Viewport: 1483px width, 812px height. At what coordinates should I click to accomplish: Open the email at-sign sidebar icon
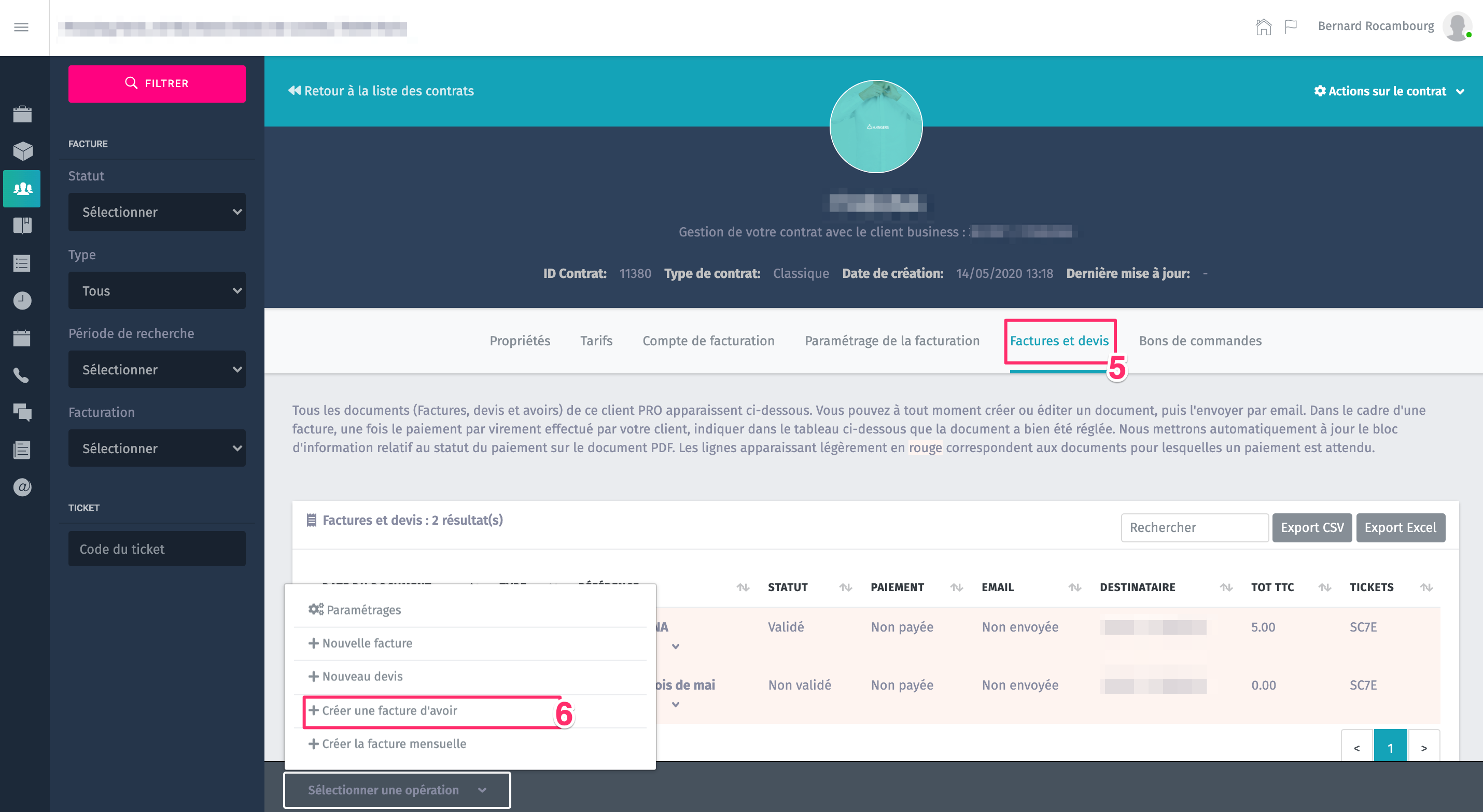22,487
